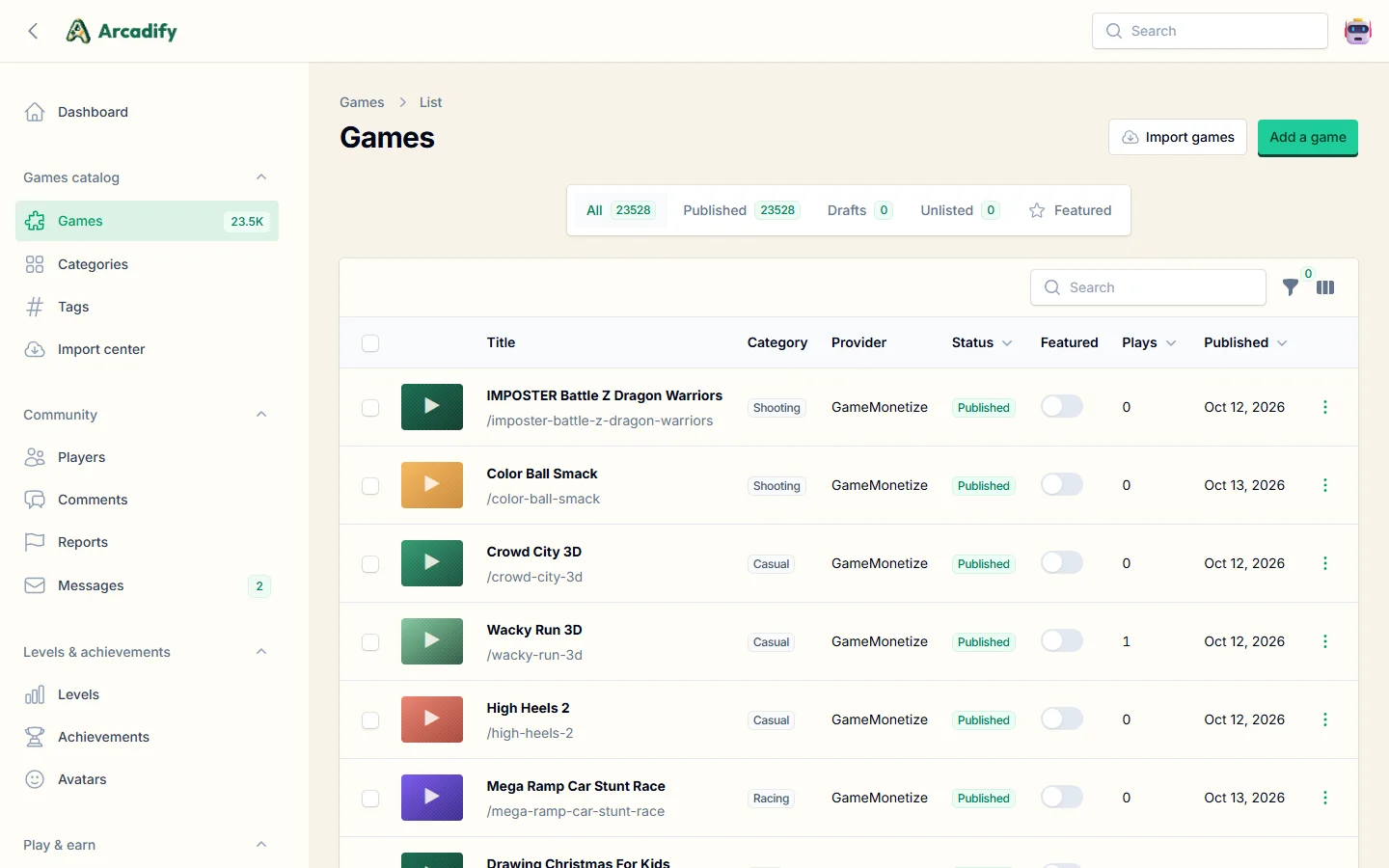Collapse the Levels & achievements section
This screenshot has width=1389, height=868.
point(261,652)
